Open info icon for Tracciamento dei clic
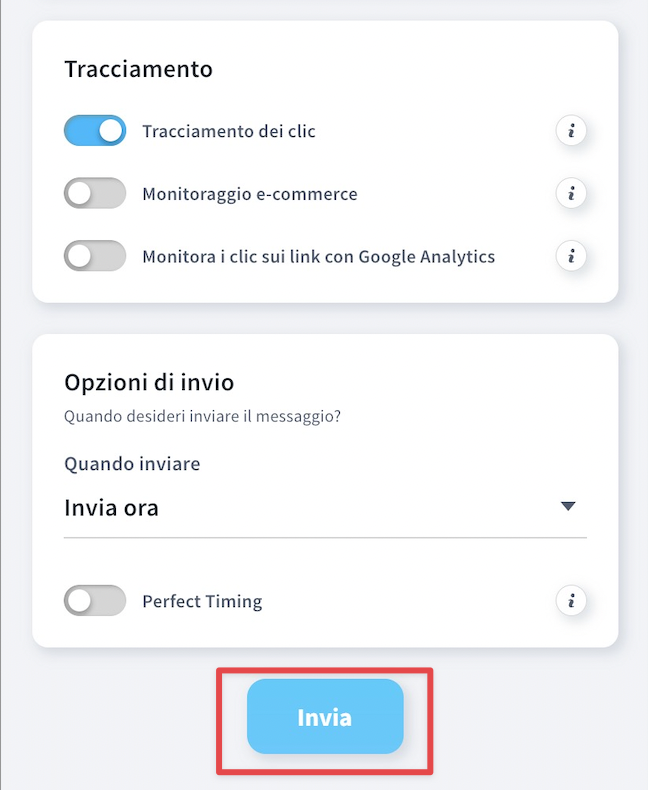Image resolution: width=648 pixels, height=790 pixels. pos(571,131)
